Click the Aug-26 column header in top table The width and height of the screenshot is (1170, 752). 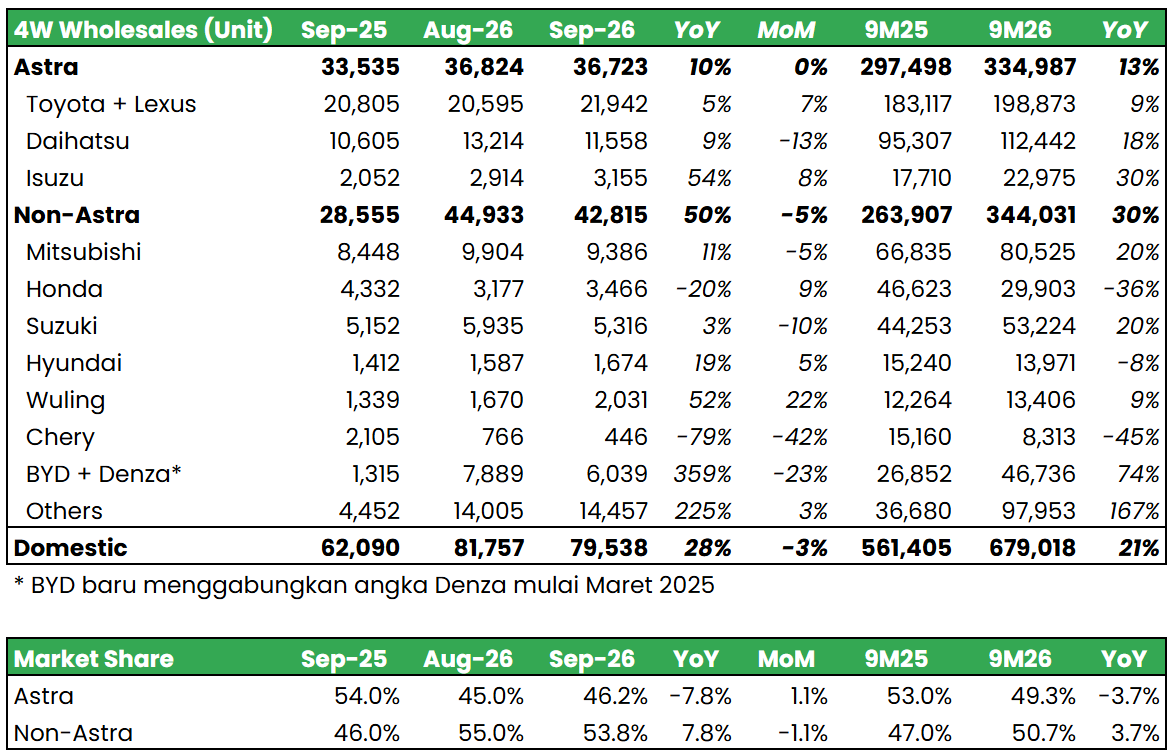coord(469,30)
